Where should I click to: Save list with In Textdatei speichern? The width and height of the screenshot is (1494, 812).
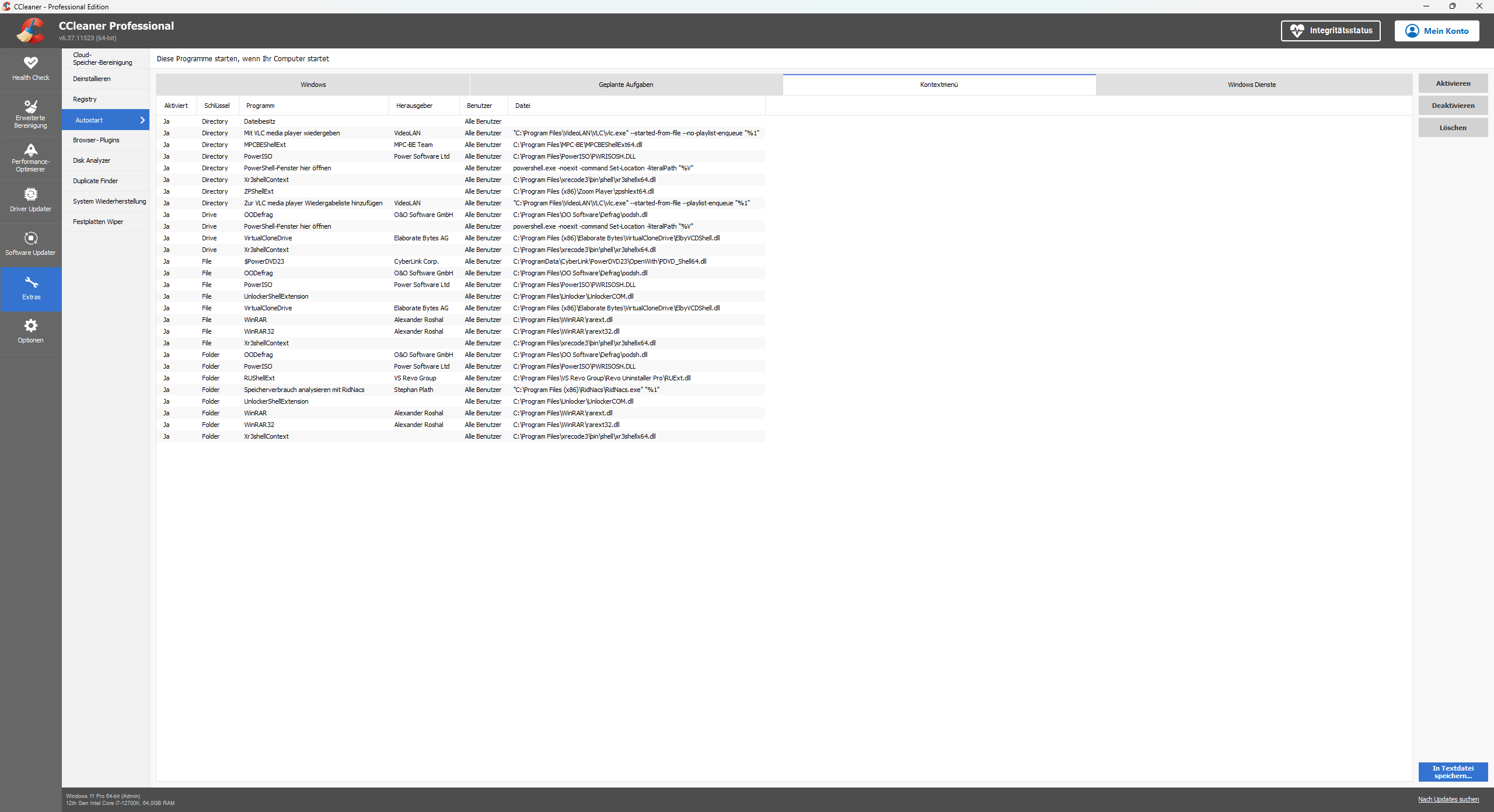(1453, 771)
